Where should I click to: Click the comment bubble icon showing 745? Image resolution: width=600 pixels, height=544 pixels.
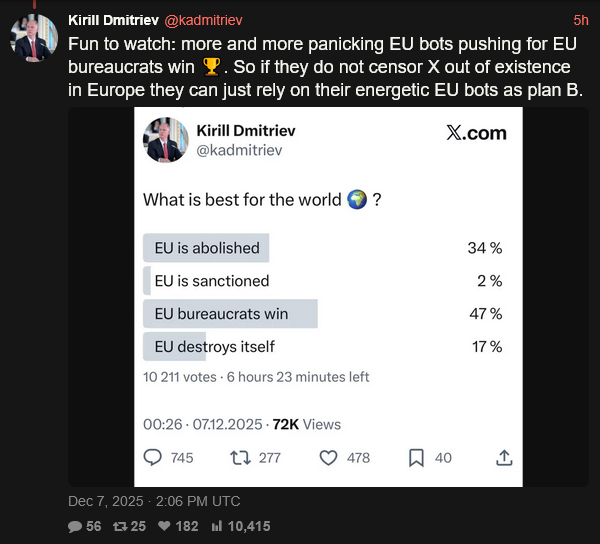coord(153,457)
